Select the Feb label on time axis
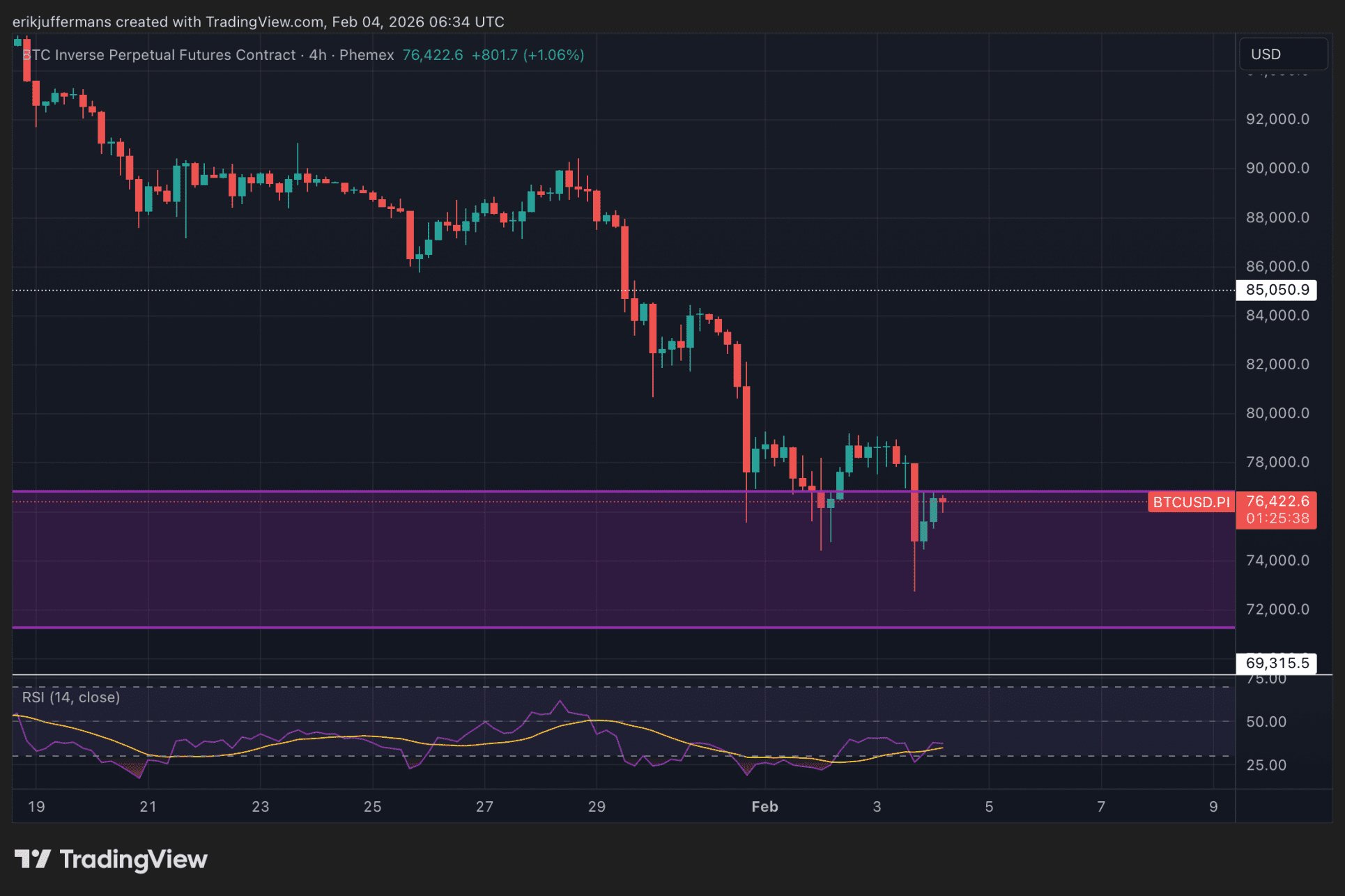Viewport: 1345px width, 896px height. coord(764,806)
